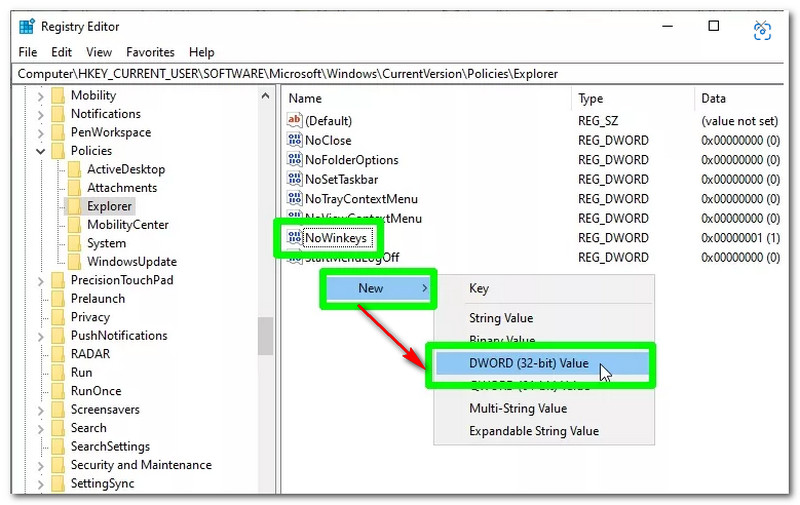Click the tree pane scrollbar thumb
Viewport: 800px width, 505px height.
[x=265, y=336]
